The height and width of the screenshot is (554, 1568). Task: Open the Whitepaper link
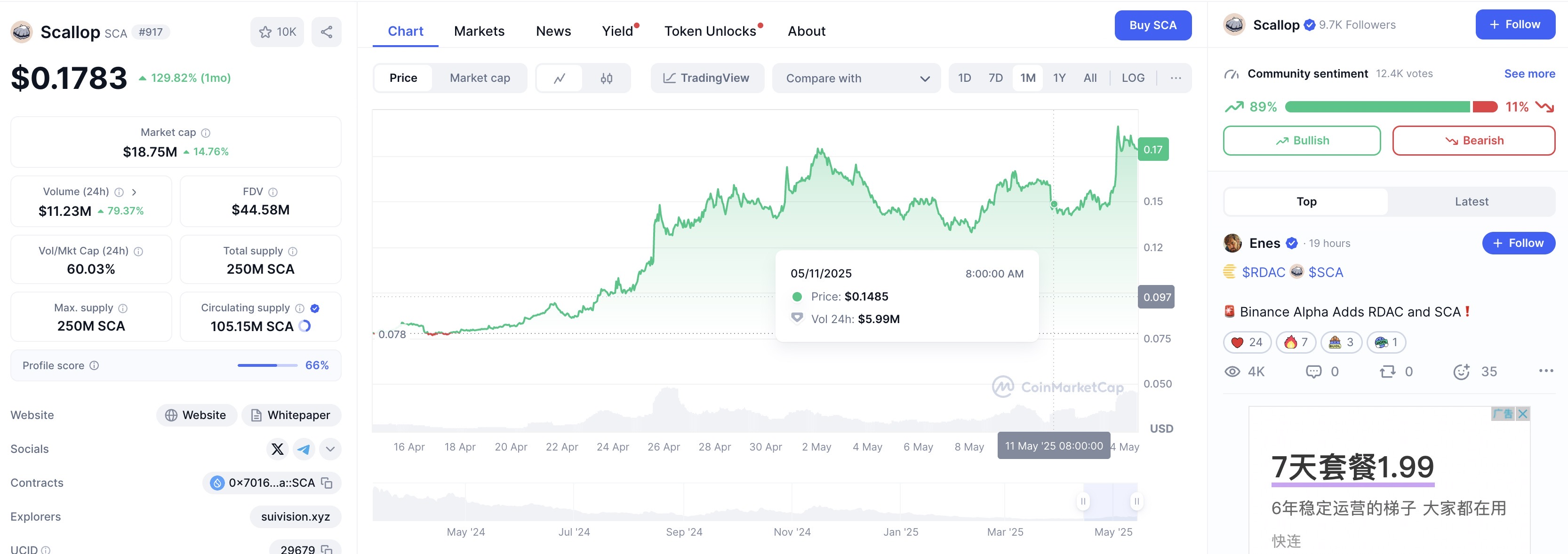pyautogui.click(x=291, y=415)
